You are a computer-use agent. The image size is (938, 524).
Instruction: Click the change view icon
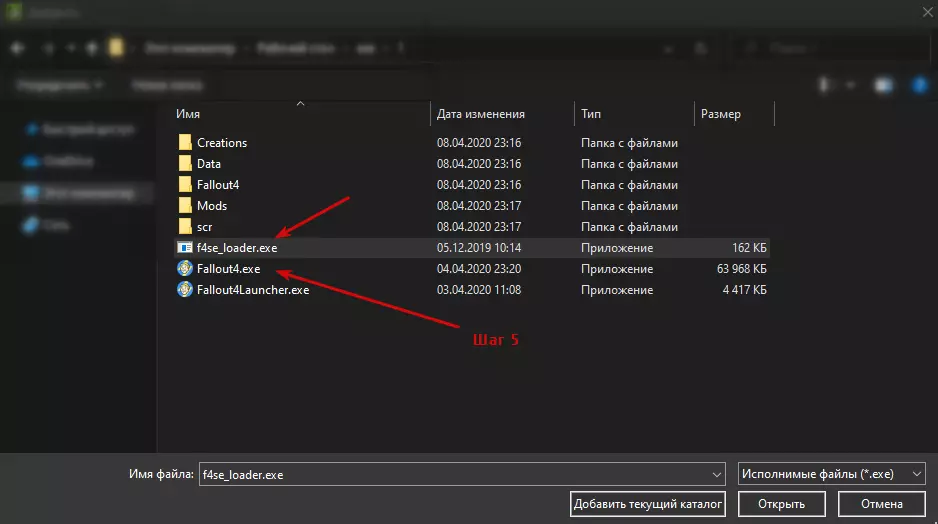click(825, 86)
